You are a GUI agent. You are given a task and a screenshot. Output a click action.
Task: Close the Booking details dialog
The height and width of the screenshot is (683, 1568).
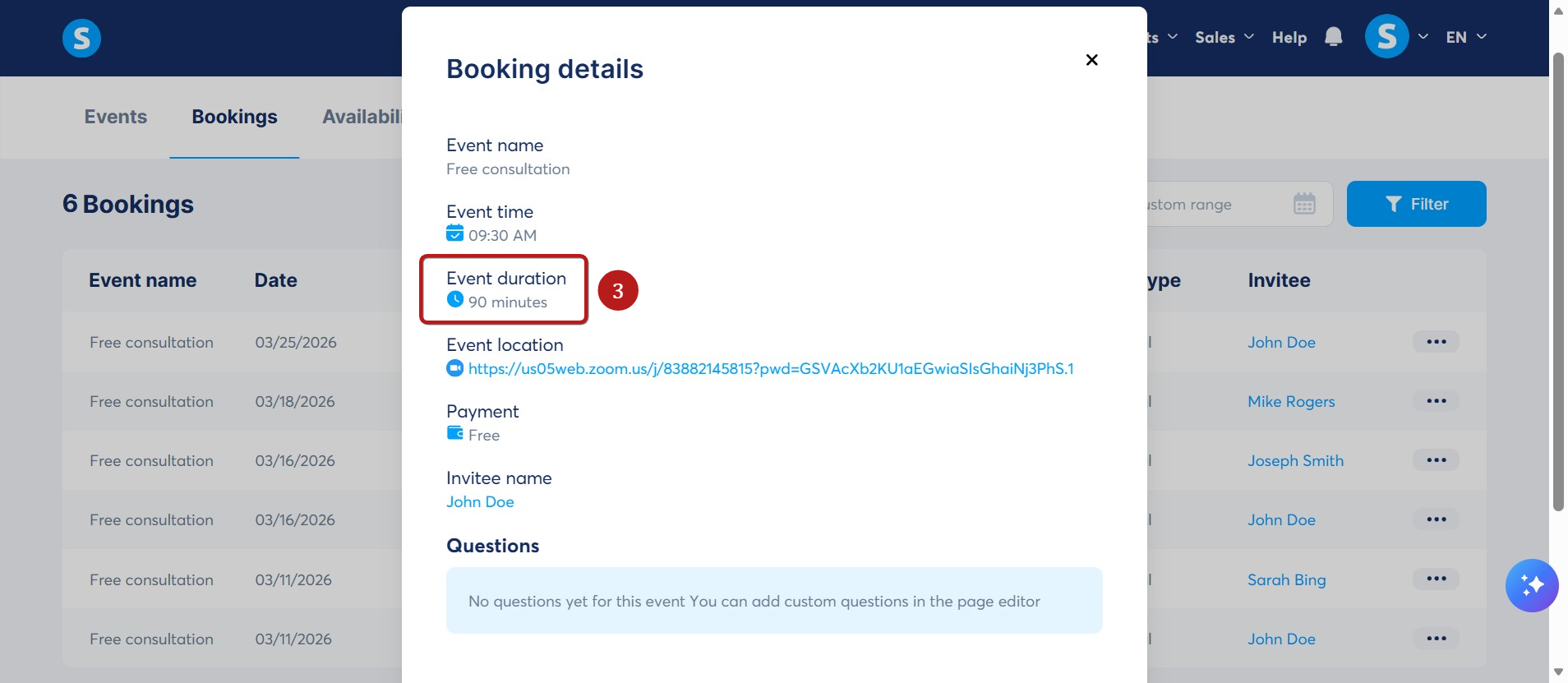pos(1091,60)
